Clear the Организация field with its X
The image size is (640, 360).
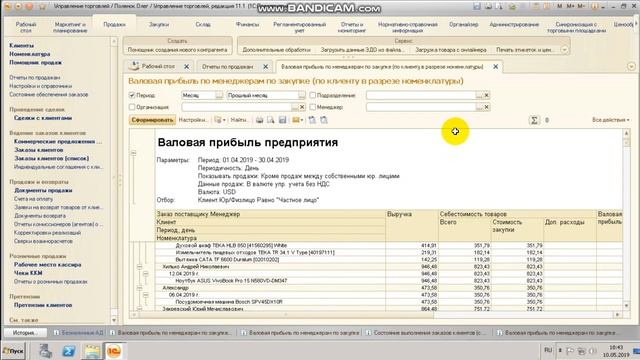pos(302,107)
